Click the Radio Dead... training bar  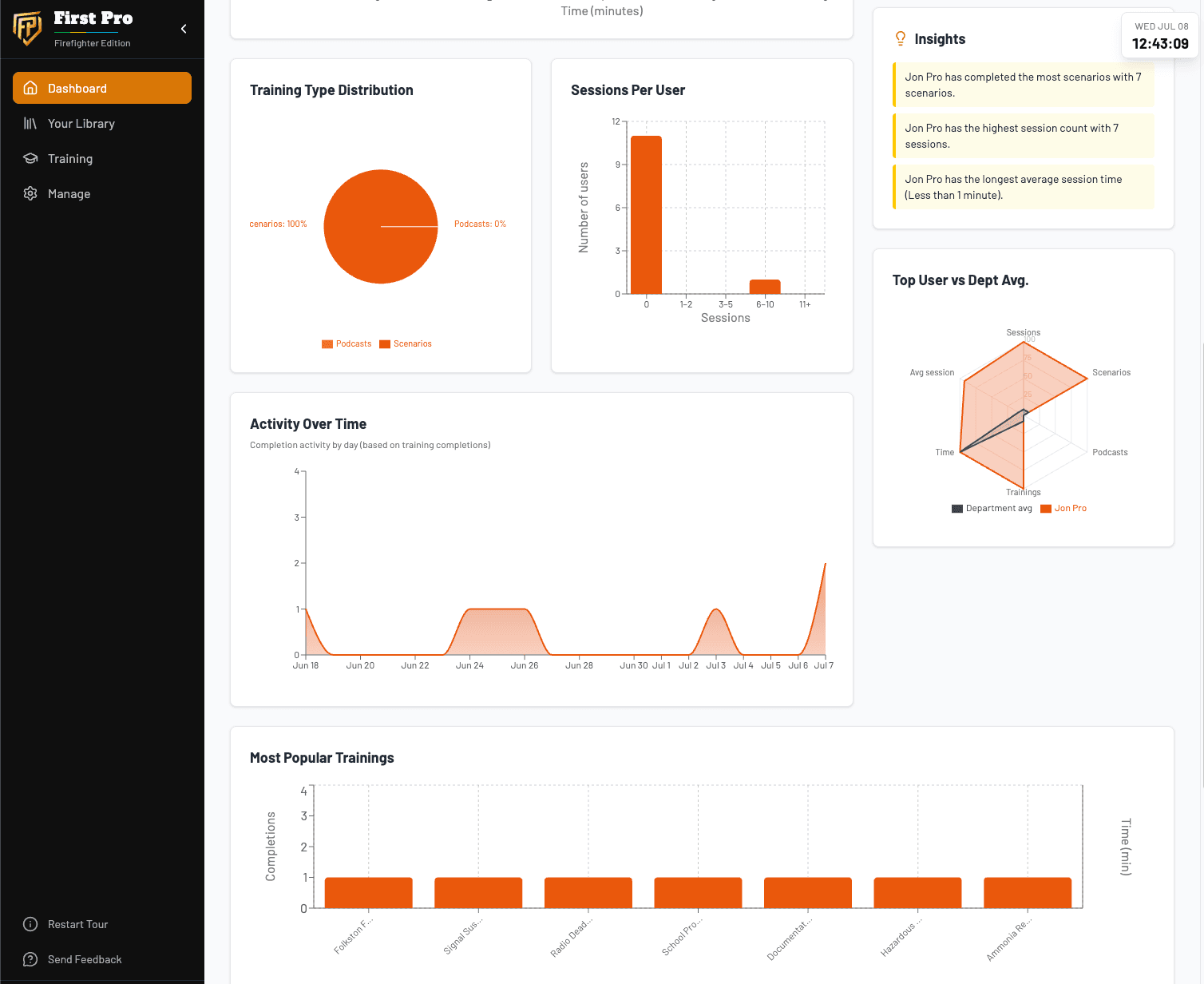pos(588,893)
